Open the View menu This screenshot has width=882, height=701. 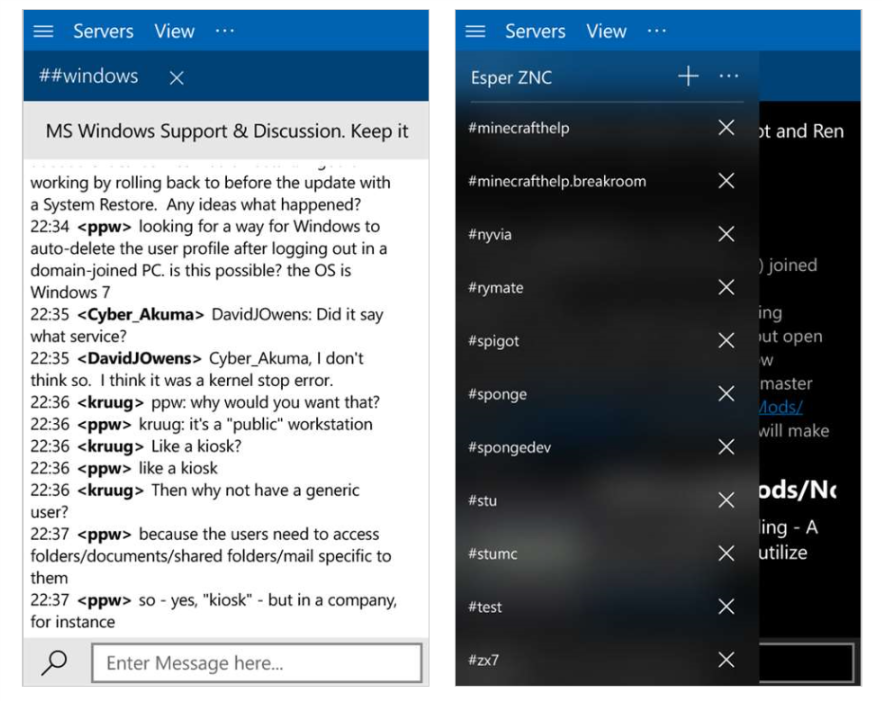click(173, 31)
